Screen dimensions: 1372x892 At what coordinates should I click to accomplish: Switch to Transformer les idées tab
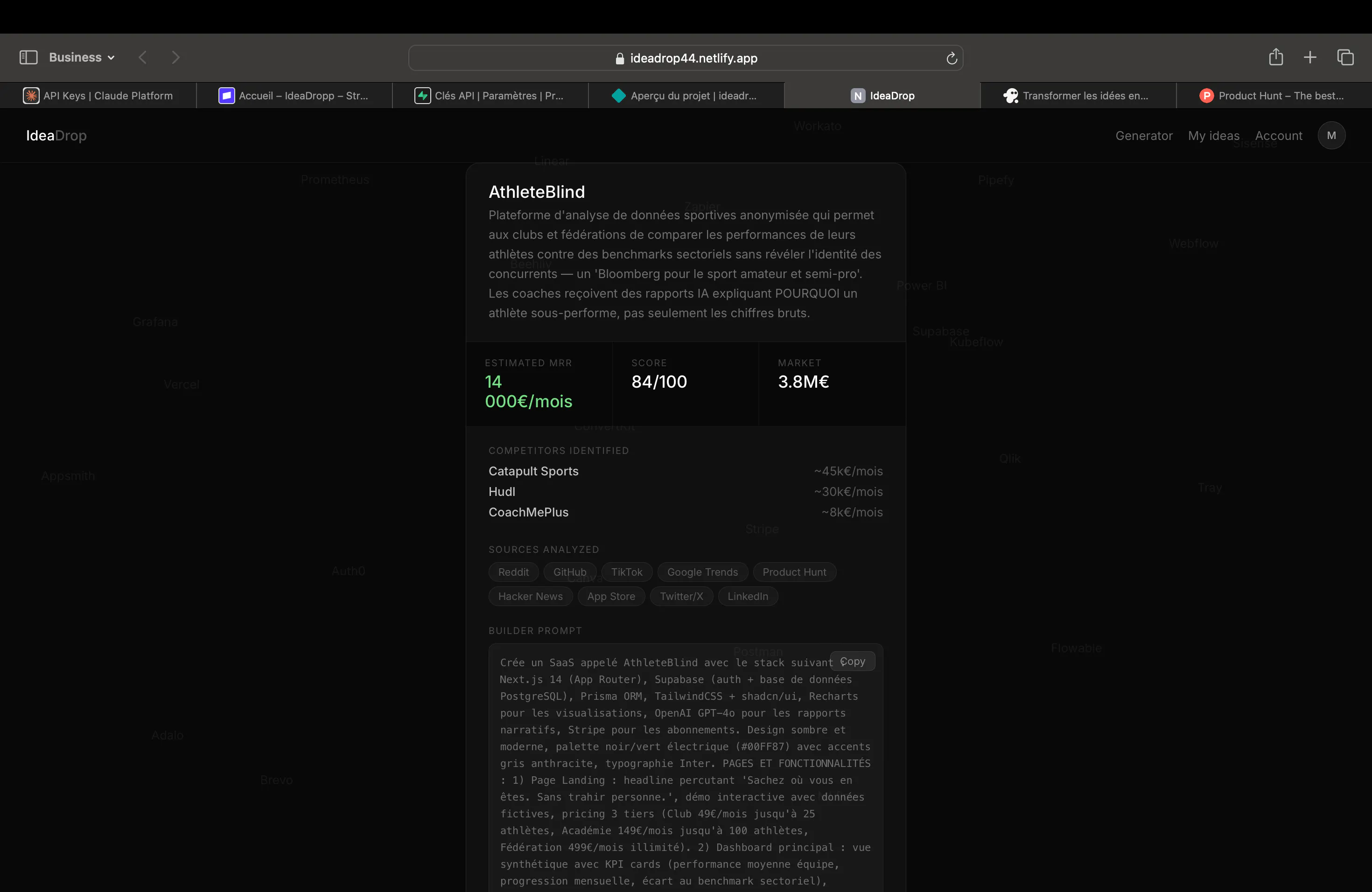pos(1078,96)
